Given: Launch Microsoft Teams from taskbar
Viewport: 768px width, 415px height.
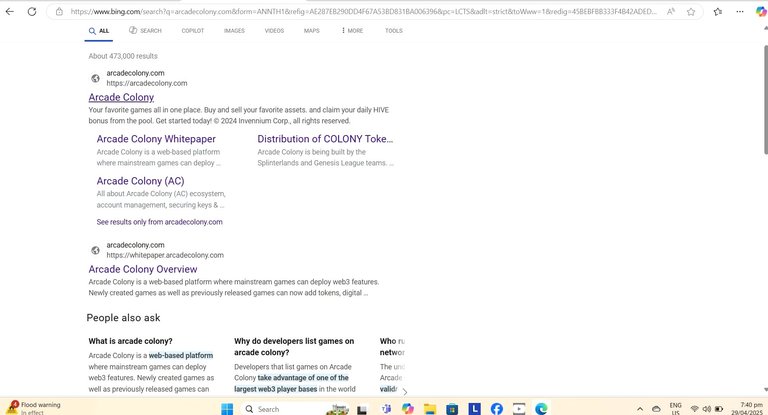Looking at the screenshot, I should coord(386,409).
